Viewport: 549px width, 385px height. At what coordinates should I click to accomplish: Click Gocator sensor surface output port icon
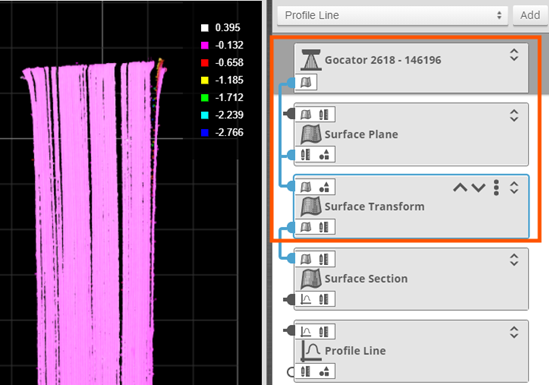coord(306,83)
